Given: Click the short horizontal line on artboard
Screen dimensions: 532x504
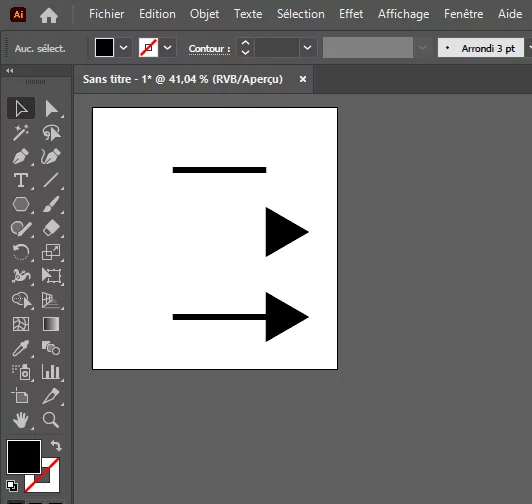Looking at the screenshot, I should pyautogui.click(x=219, y=170).
